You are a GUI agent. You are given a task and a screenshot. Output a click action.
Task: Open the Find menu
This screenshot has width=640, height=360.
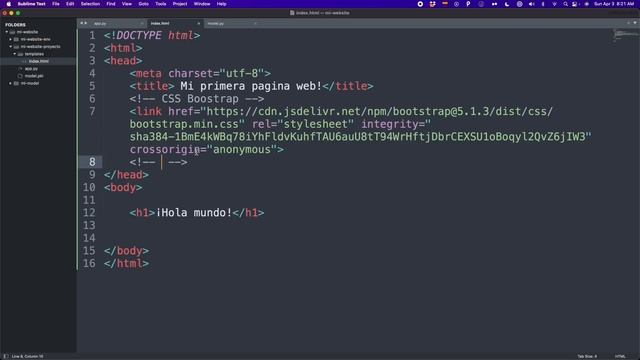tap(111, 4)
